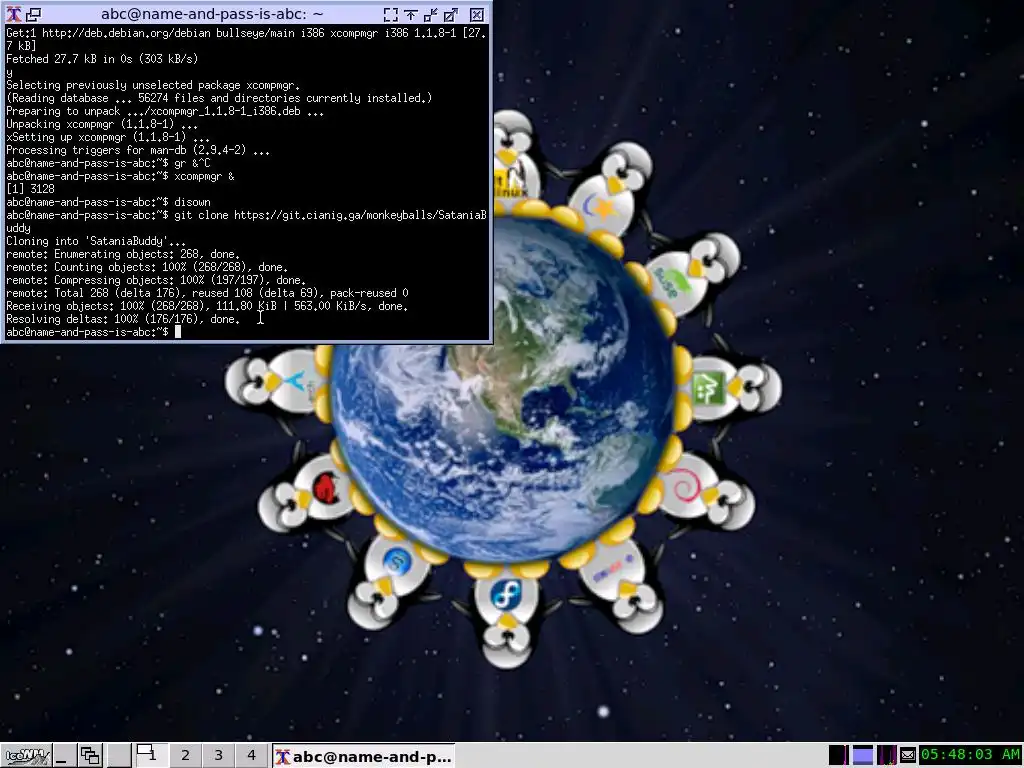Viewport: 1024px width, 768px height.
Task: Click the "remote: Counting objects" line
Action: 147,267
